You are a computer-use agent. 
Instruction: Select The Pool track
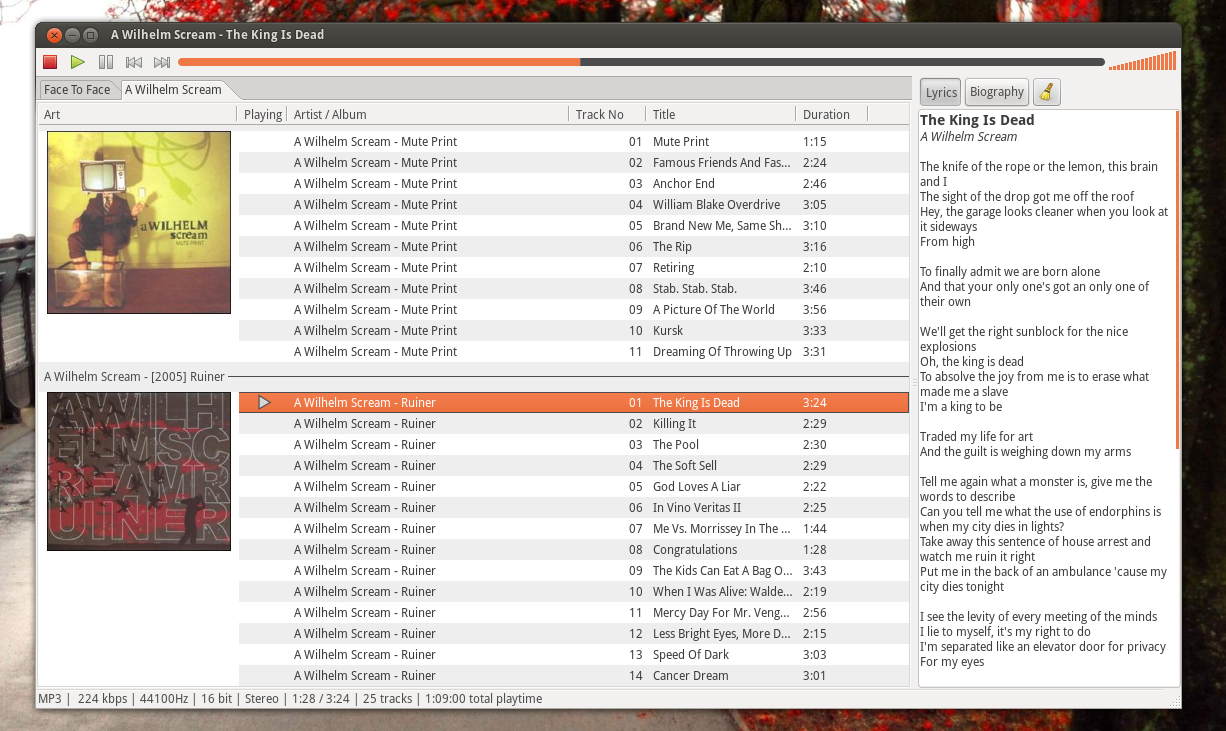(x=573, y=445)
